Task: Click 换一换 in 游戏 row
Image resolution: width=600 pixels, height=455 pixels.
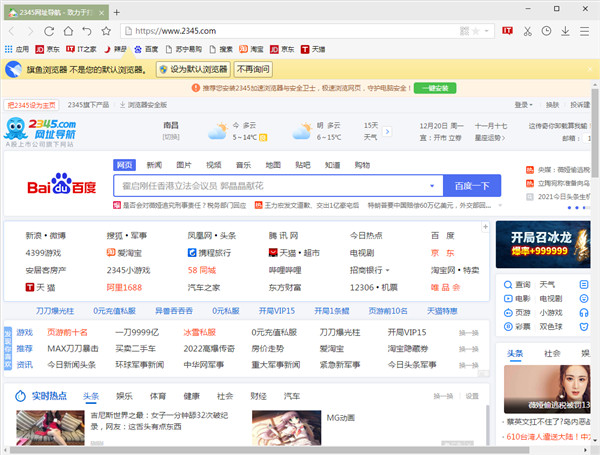Action: pos(468,333)
